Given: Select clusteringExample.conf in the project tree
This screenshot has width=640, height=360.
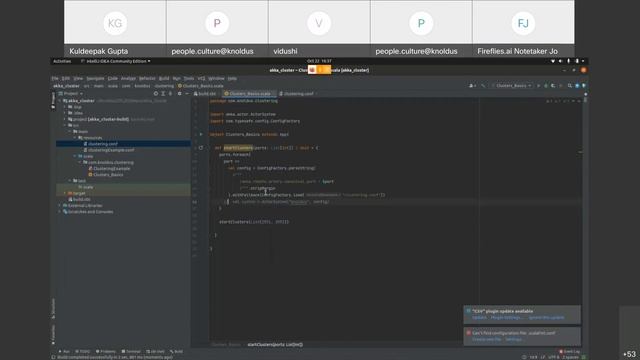Looking at the screenshot, I should pyautogui.click(x=108, y=150).
